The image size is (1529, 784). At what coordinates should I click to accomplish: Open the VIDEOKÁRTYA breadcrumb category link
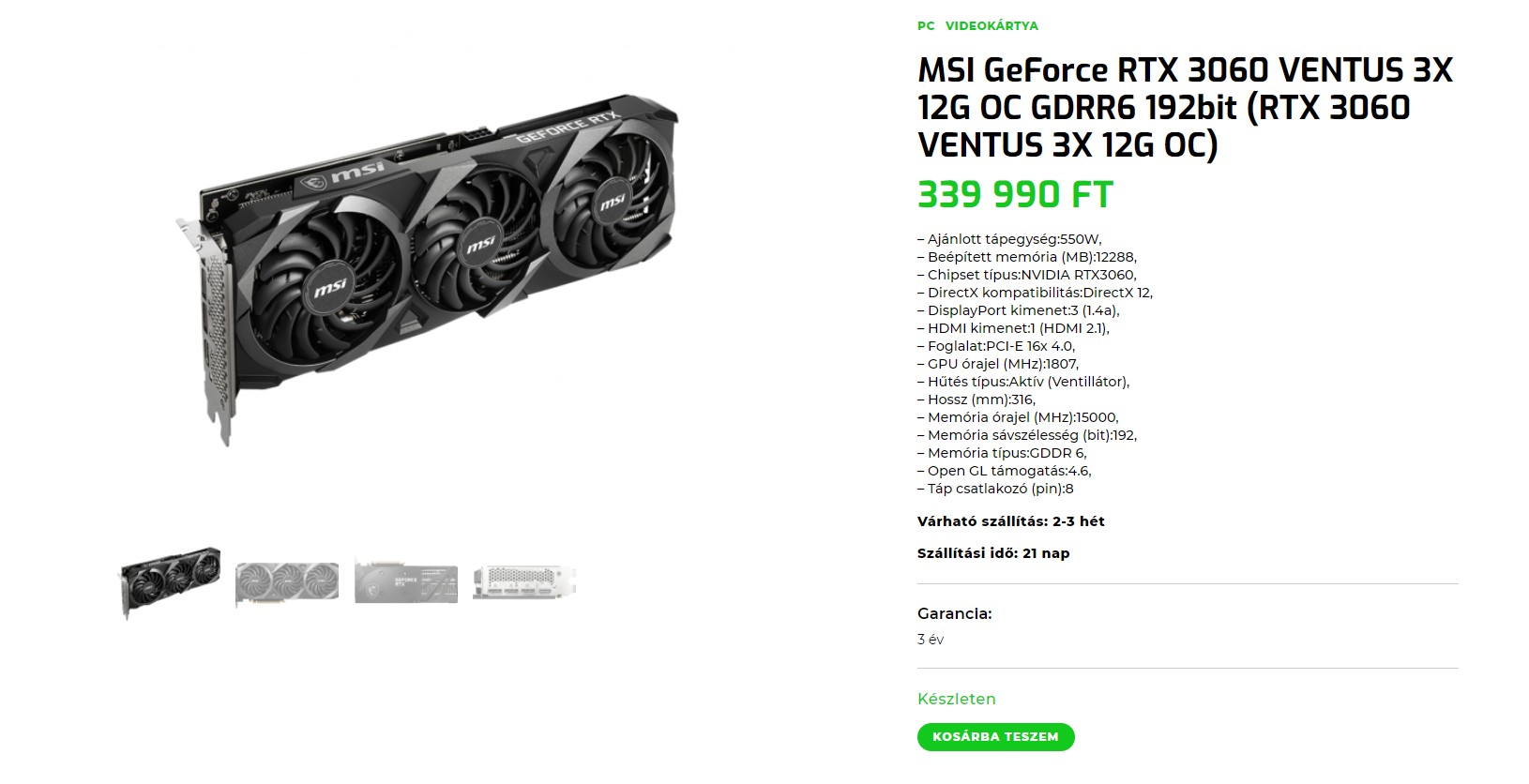(x=992, y=26)
